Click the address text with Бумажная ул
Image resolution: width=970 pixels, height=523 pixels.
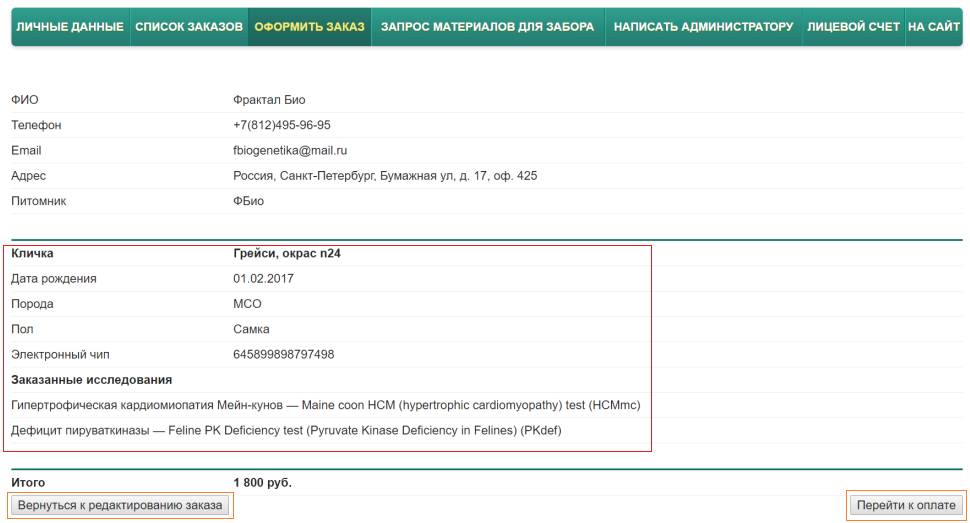(385, 176)
